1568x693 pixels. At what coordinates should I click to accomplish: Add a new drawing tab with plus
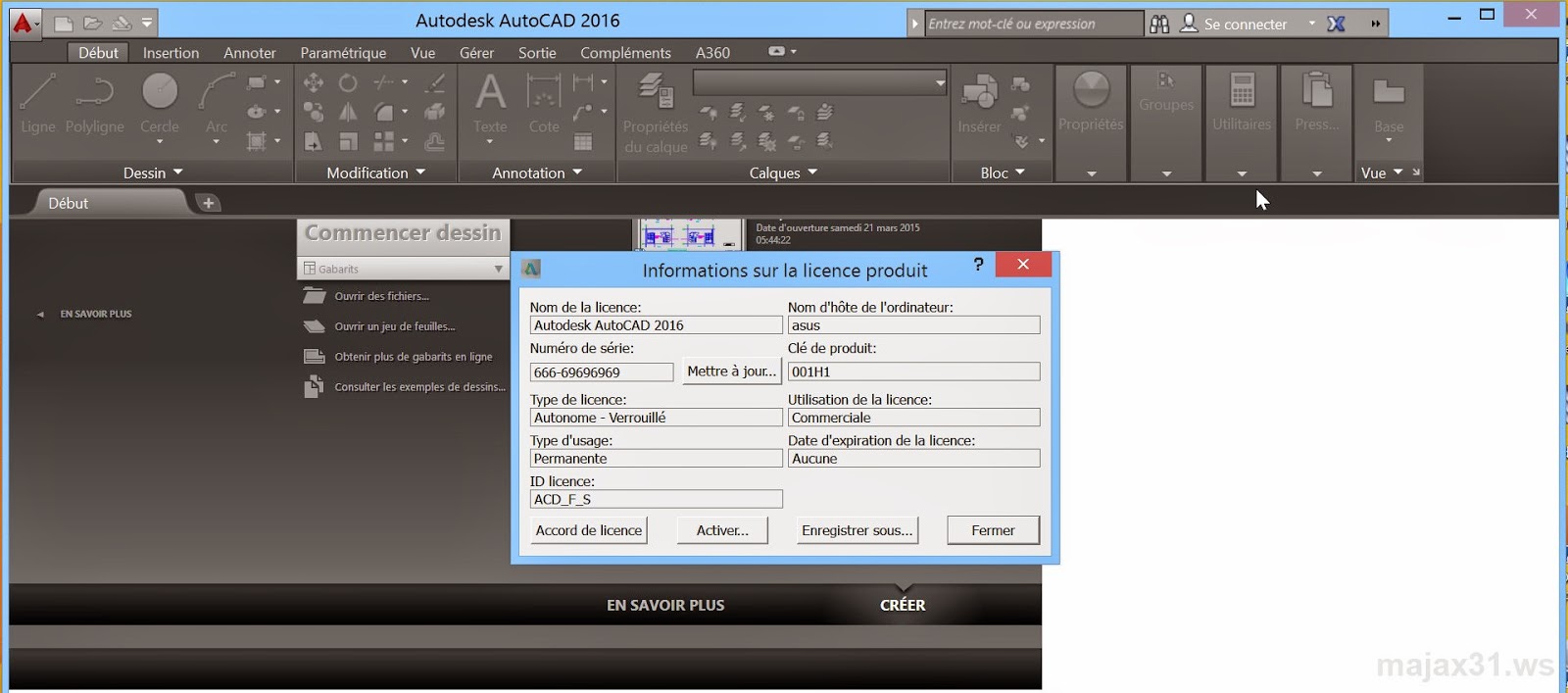tap(208, 203)
